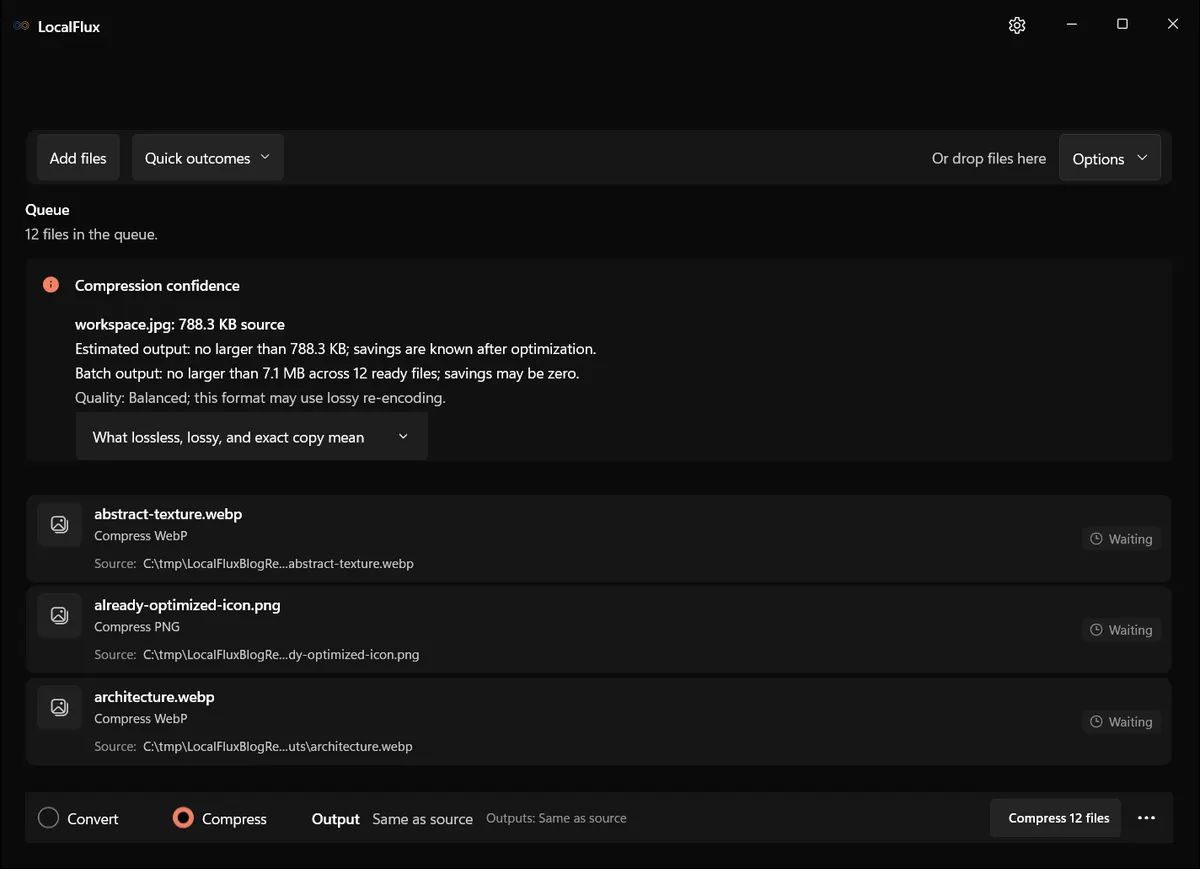The image size is (1200, 869).
Task: Select the architecture.webp queue item
Action: click(599, 722)
